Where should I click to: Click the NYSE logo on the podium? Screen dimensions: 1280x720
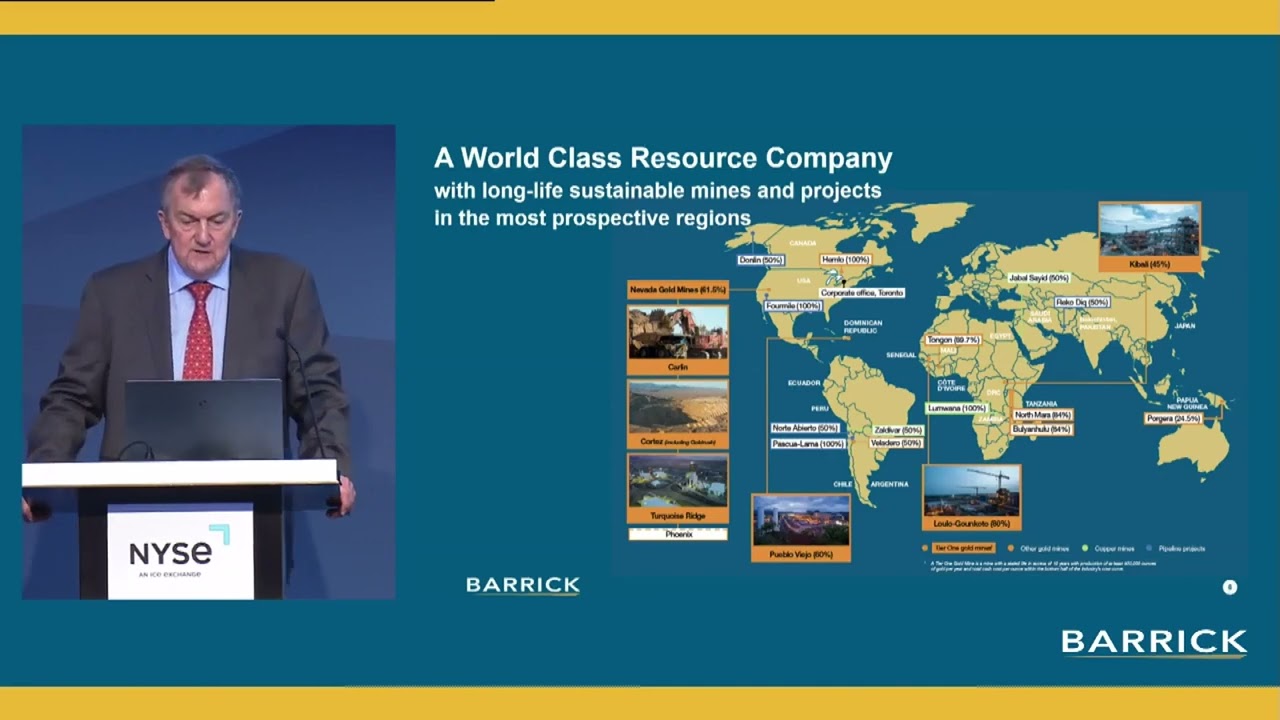coord(180,551)
